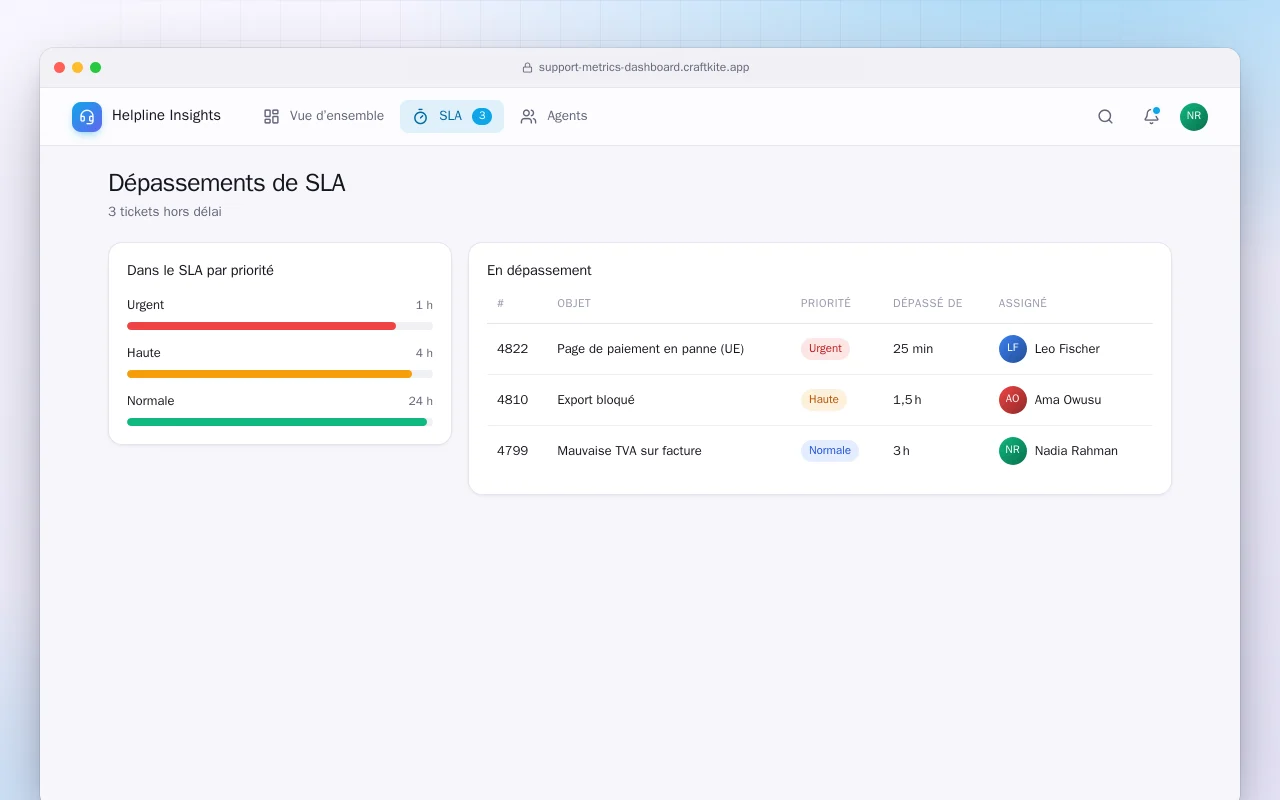Click assignee name Ama Owusu

pyautogui.click(x=1068, y=400)
